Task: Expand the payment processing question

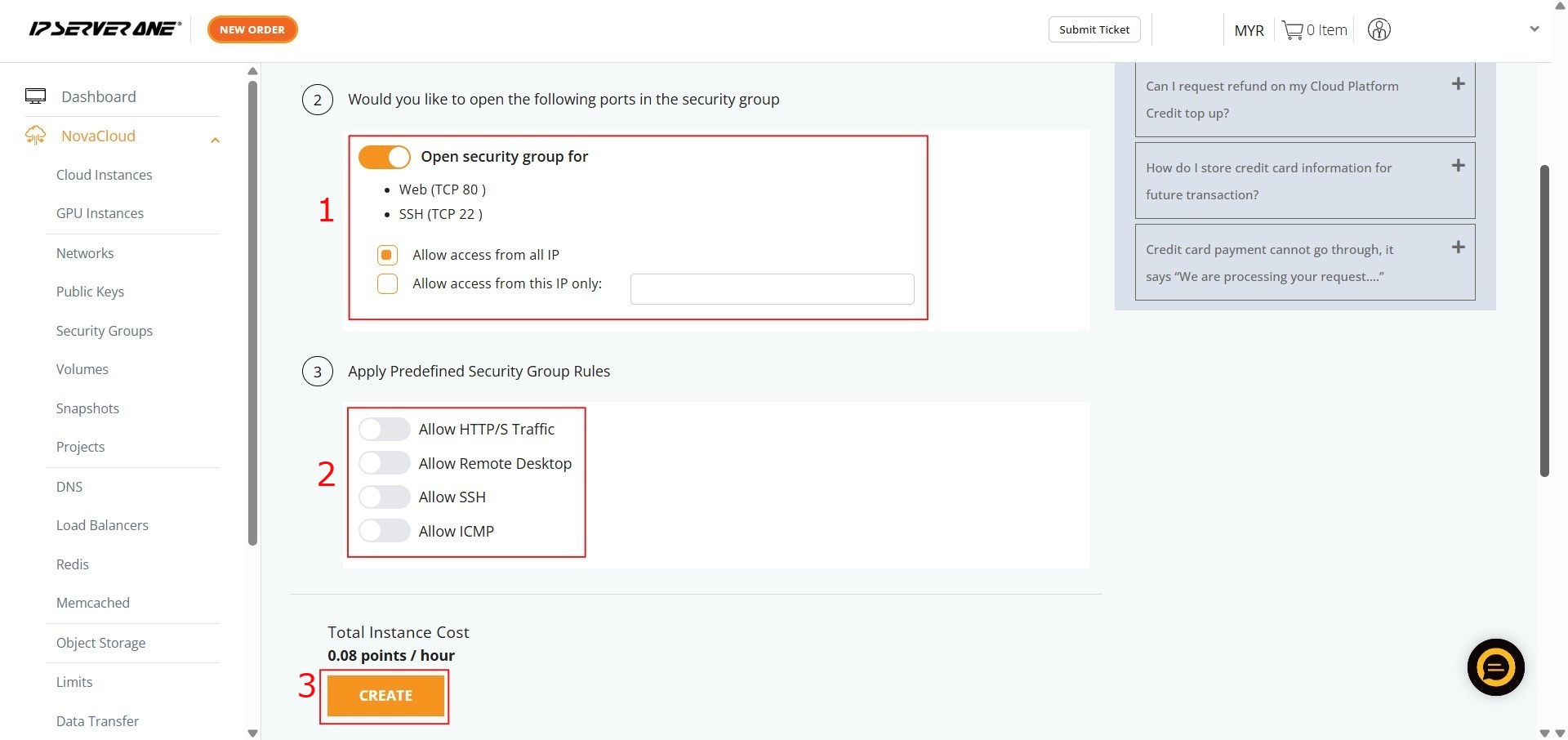Action: [1458, 247]
